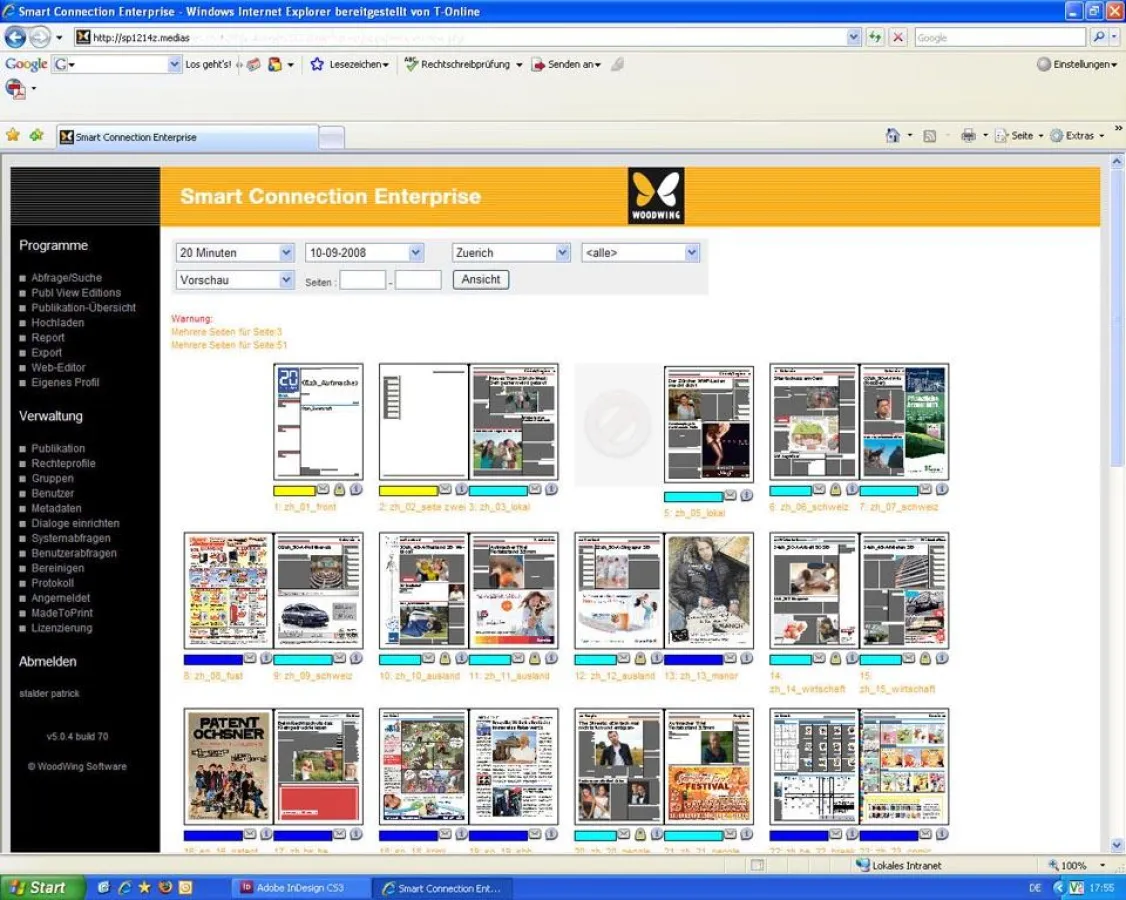Viewport: 1126px width, 900px height.
Task: Open the '20 Minuten' publication dropdown
Action: [235, 253]
